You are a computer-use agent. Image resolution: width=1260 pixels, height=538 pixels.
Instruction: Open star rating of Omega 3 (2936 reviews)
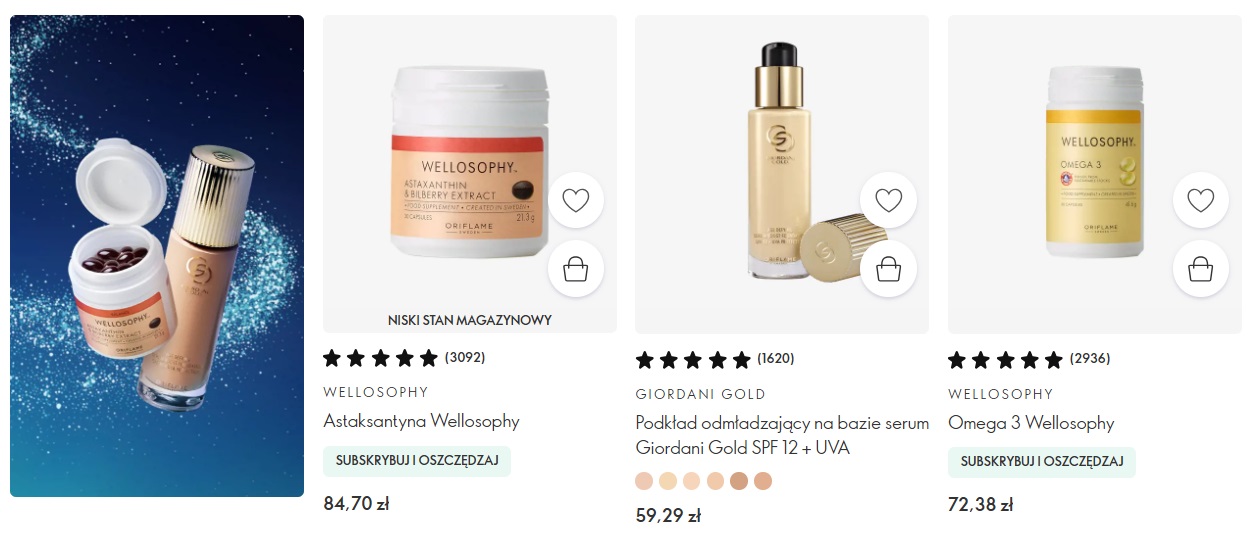[1029, 359]
